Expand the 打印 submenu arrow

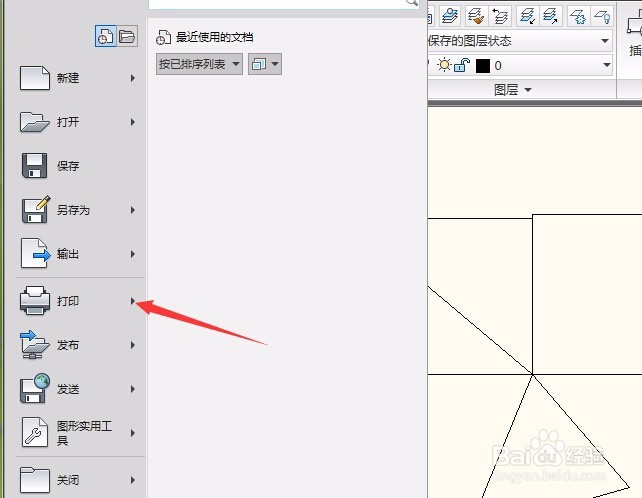tap(132, 301)
